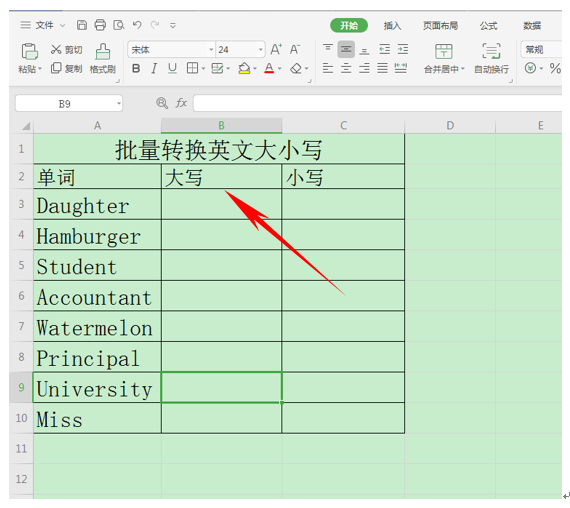Expand Merge and Center dropdown arrow
The width and height of the screenshot is (570, 508).
pos(463,68)
